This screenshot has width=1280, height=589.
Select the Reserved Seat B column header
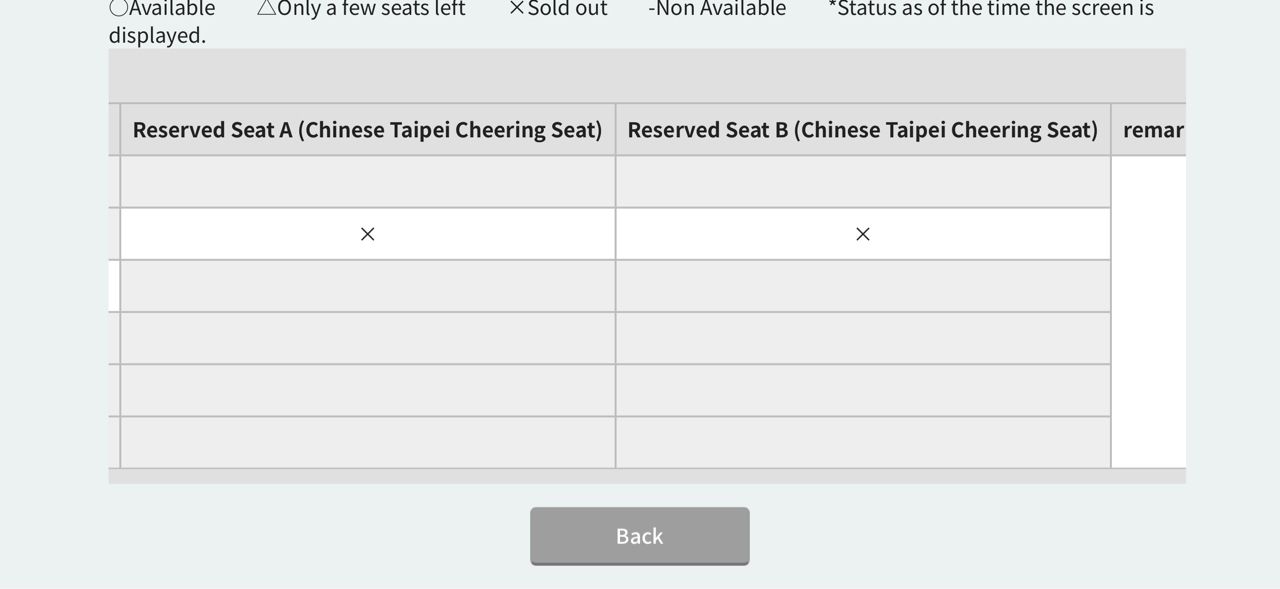[x=862, y=130]
